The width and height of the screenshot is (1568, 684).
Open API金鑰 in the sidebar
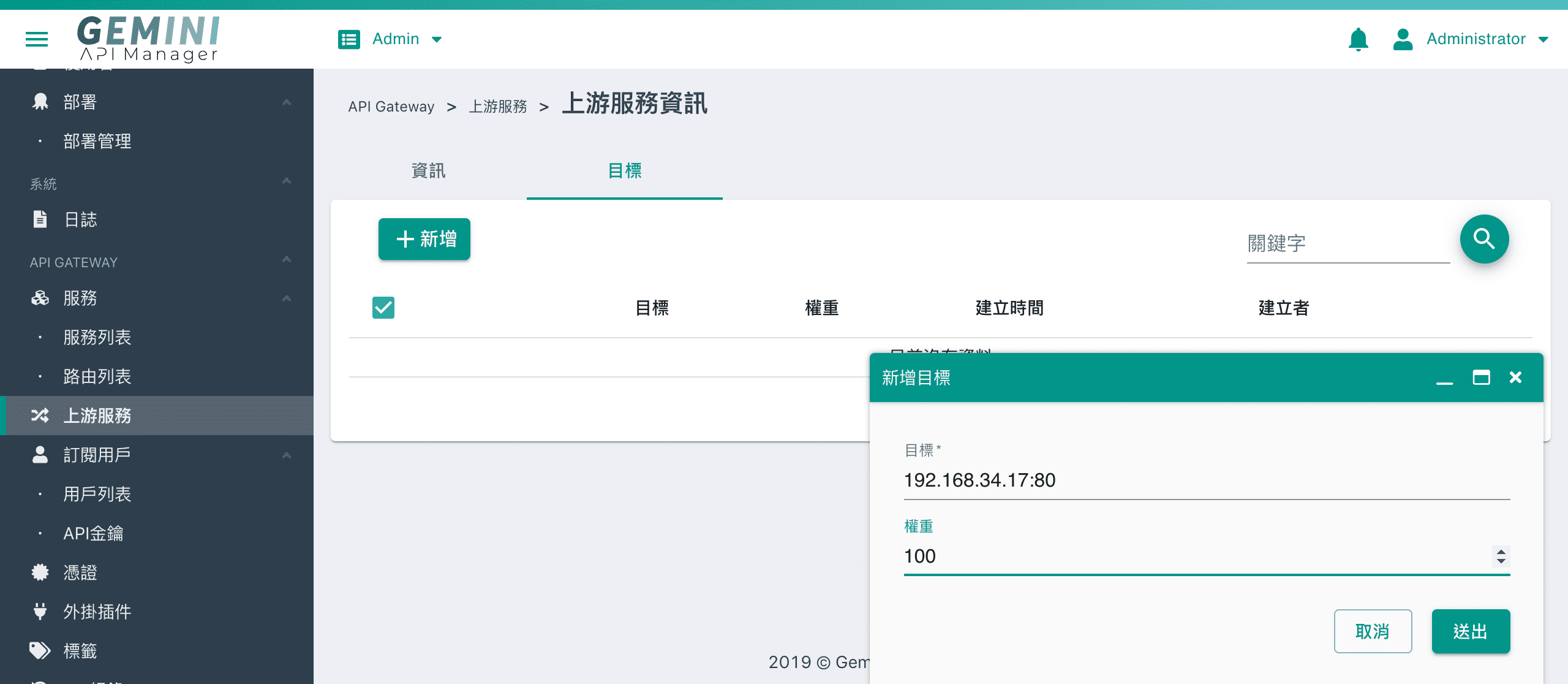(x=93, y=533)
